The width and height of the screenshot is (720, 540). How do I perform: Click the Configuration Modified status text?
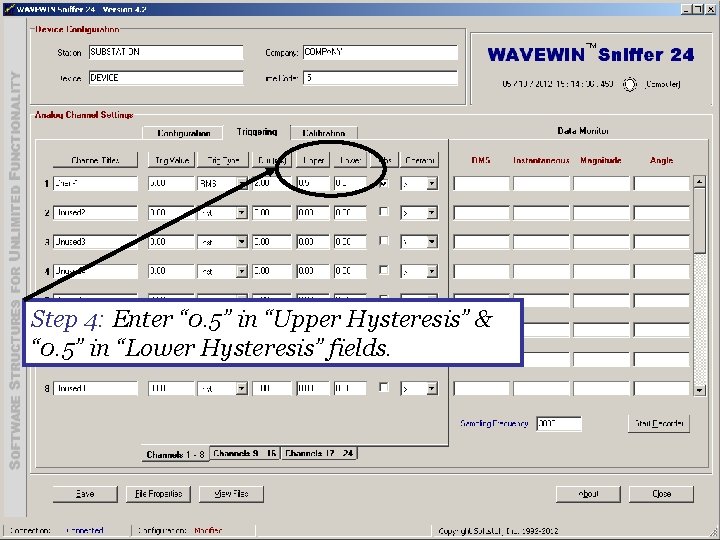[x=180, y=531]
